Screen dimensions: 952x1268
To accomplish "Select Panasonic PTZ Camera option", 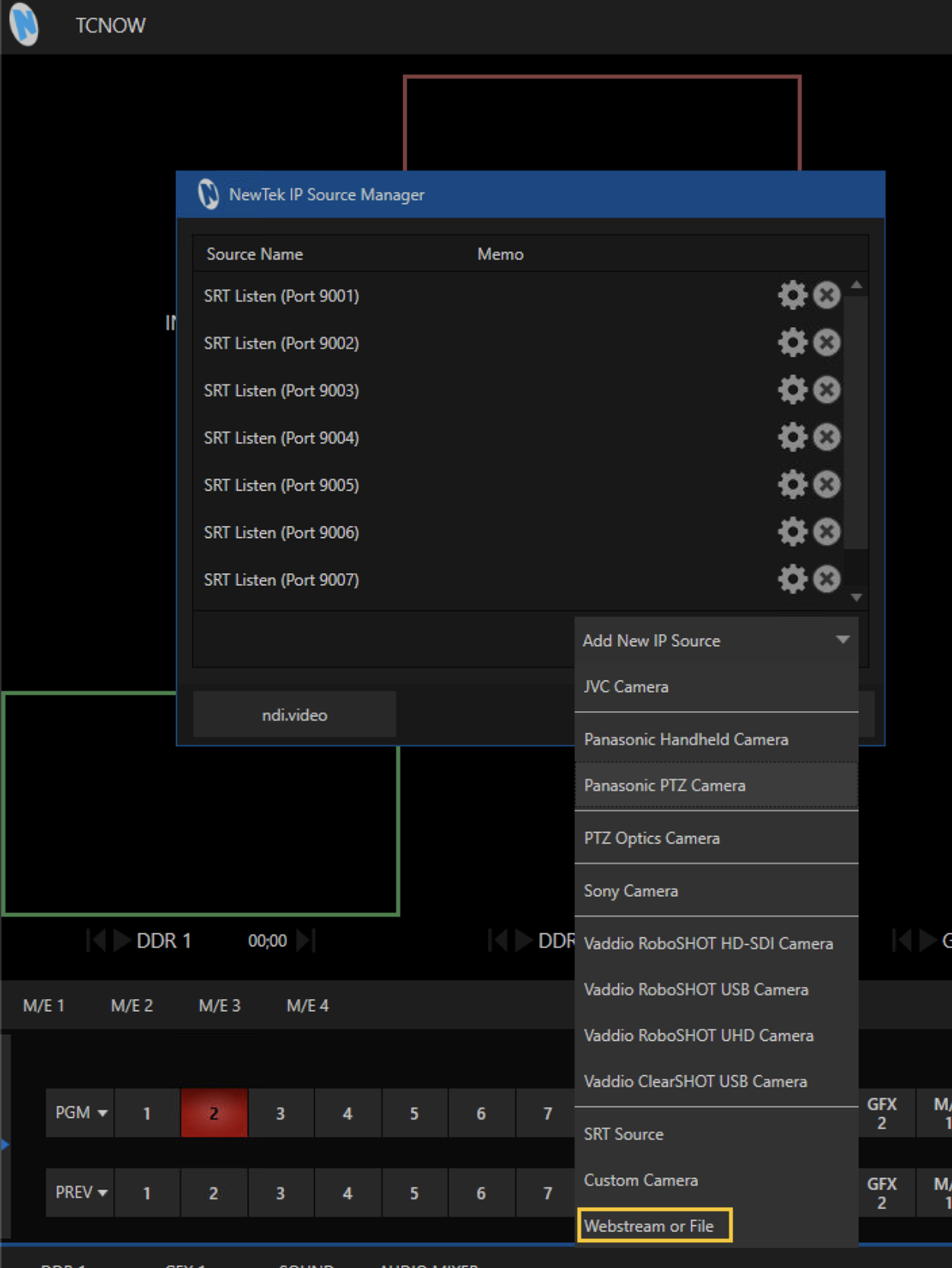I will pos(716,785).
